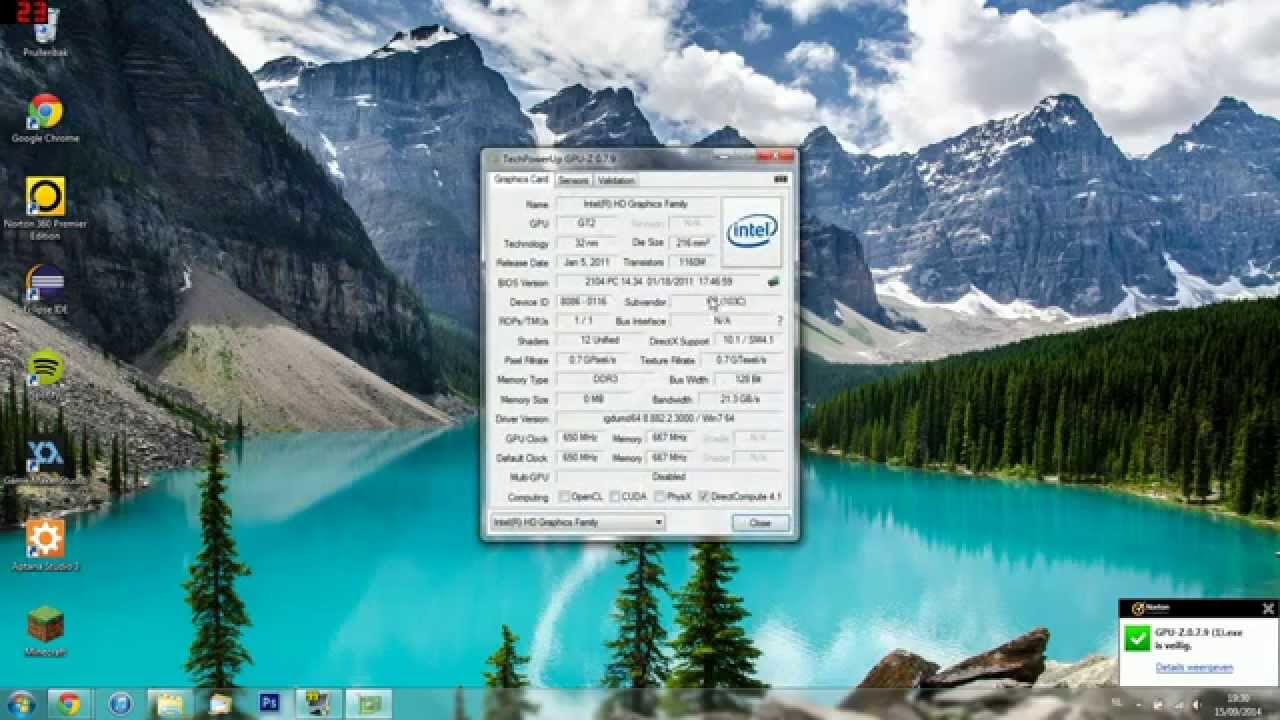Open the Eclipse IDE desktop shortcut

tap(45, 290)
